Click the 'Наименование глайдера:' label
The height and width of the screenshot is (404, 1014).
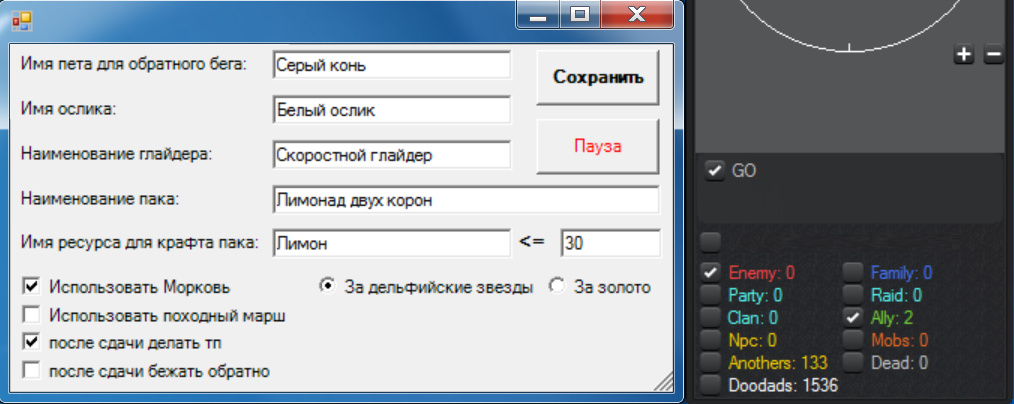click(117, 154)
